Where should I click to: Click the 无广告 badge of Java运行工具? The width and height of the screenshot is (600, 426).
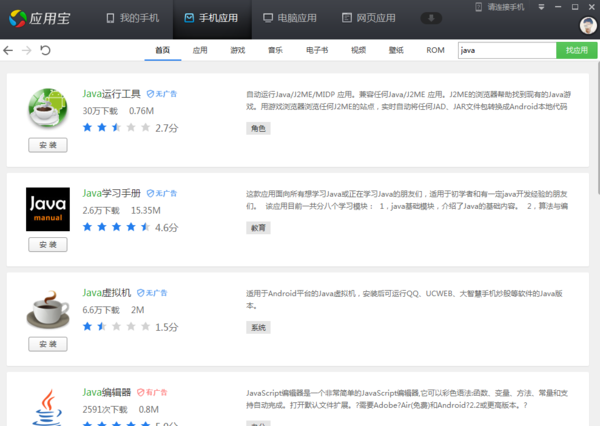pos(162,94)
